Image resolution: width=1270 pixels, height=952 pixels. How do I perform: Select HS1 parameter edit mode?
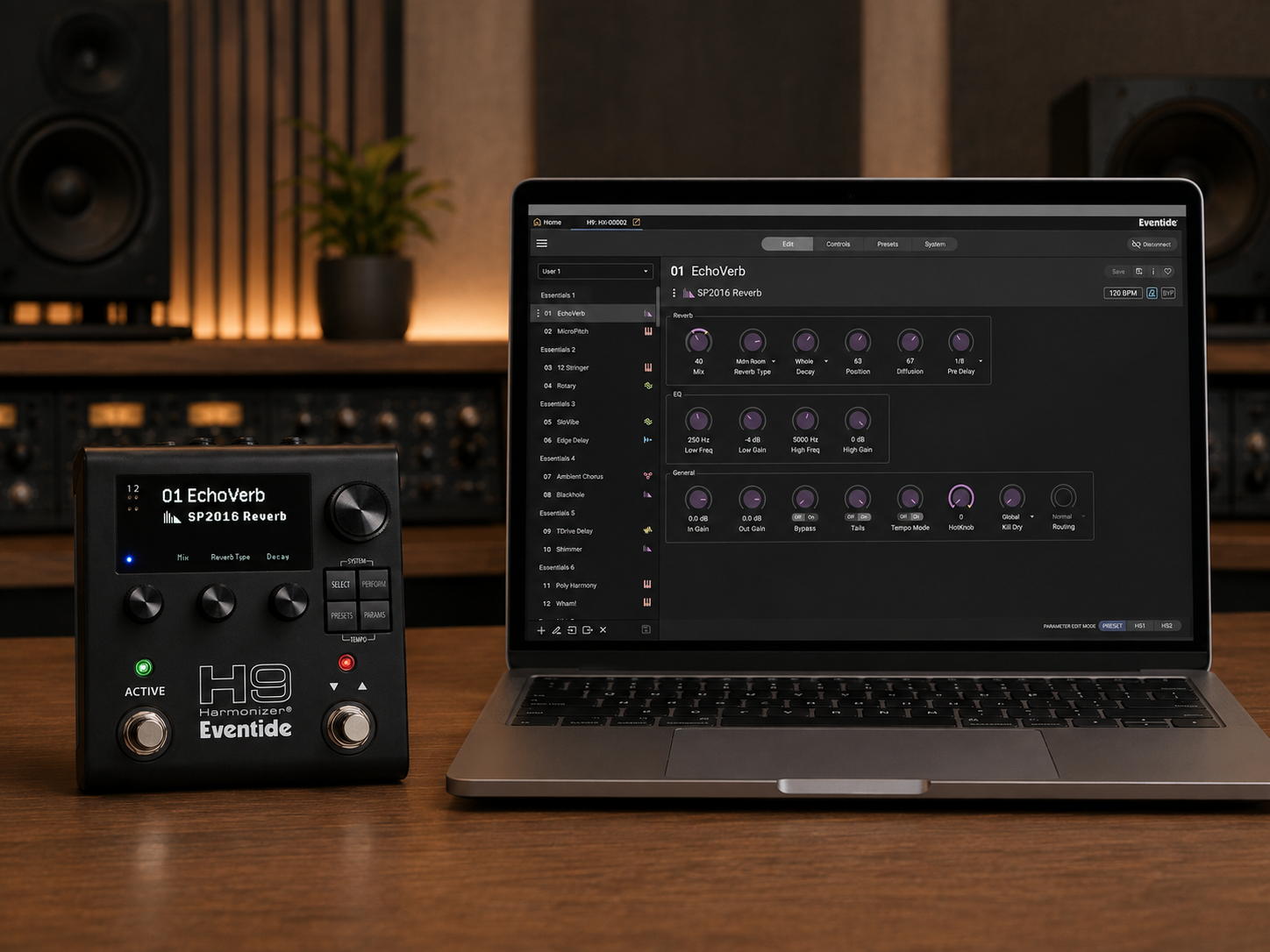click(1140, 626)
